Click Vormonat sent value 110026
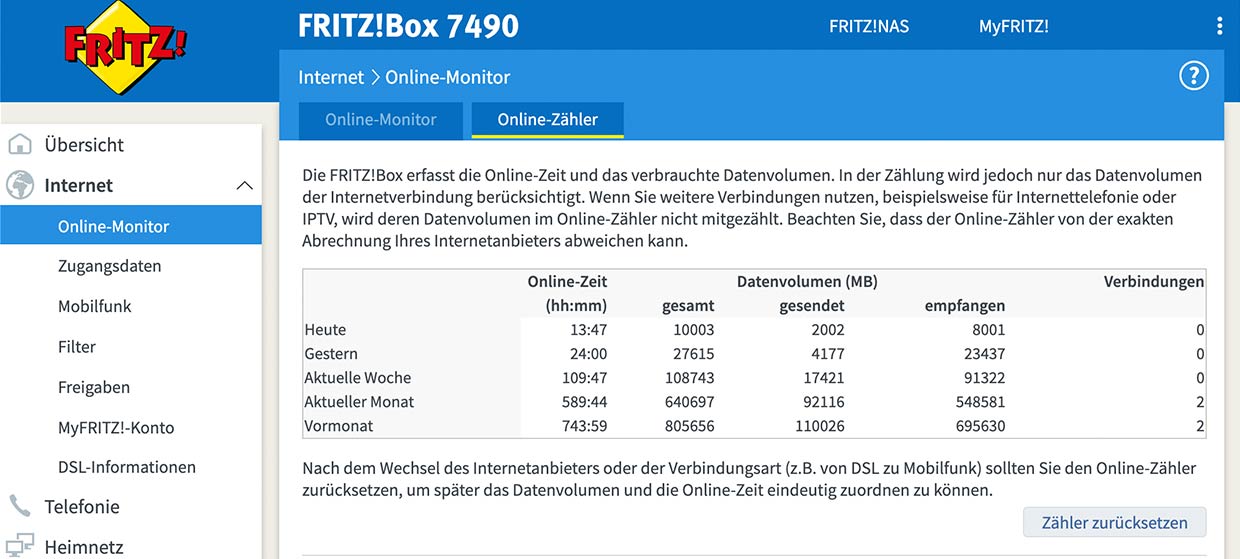The image size is (1240, 559). coord(820,426)
